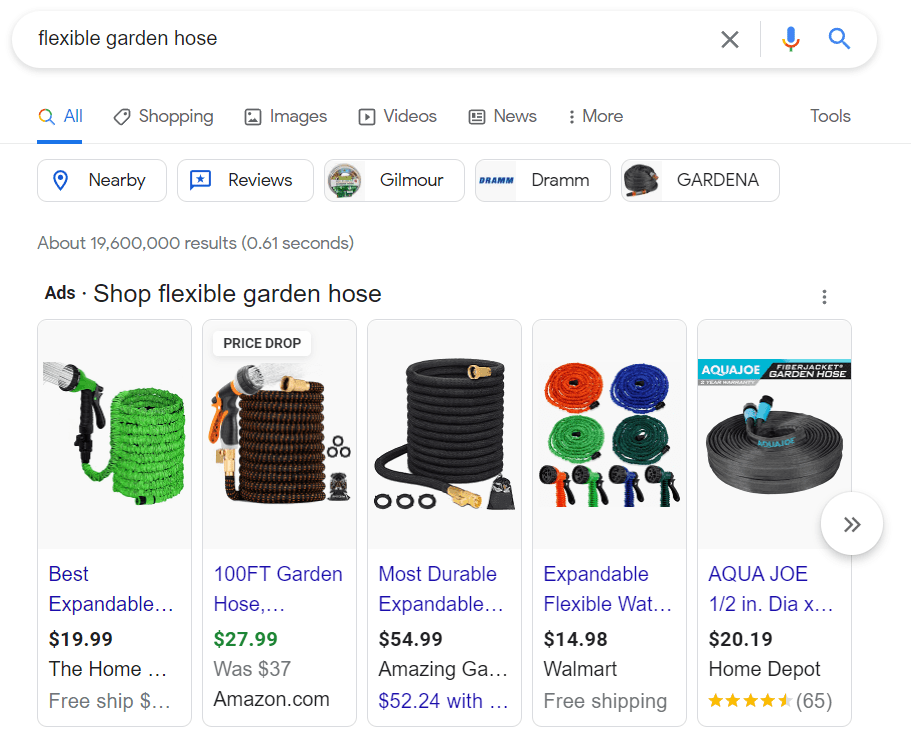This screenshot has width=911, height=742.
Task: Switch to the Shopping tab
Action: coord(163,117)
